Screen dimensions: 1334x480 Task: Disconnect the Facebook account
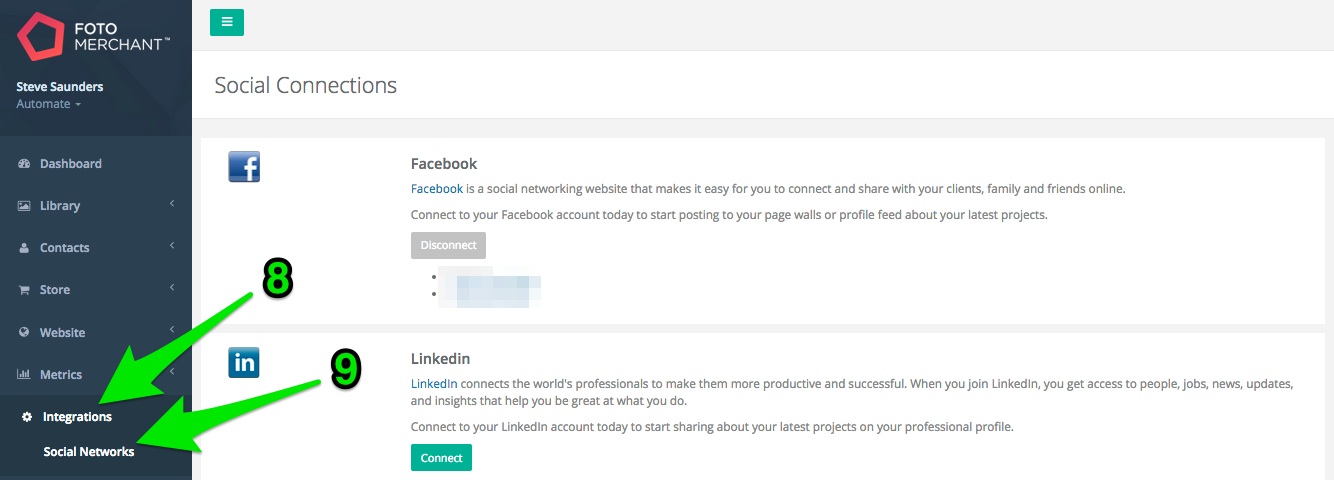point(448,245)
